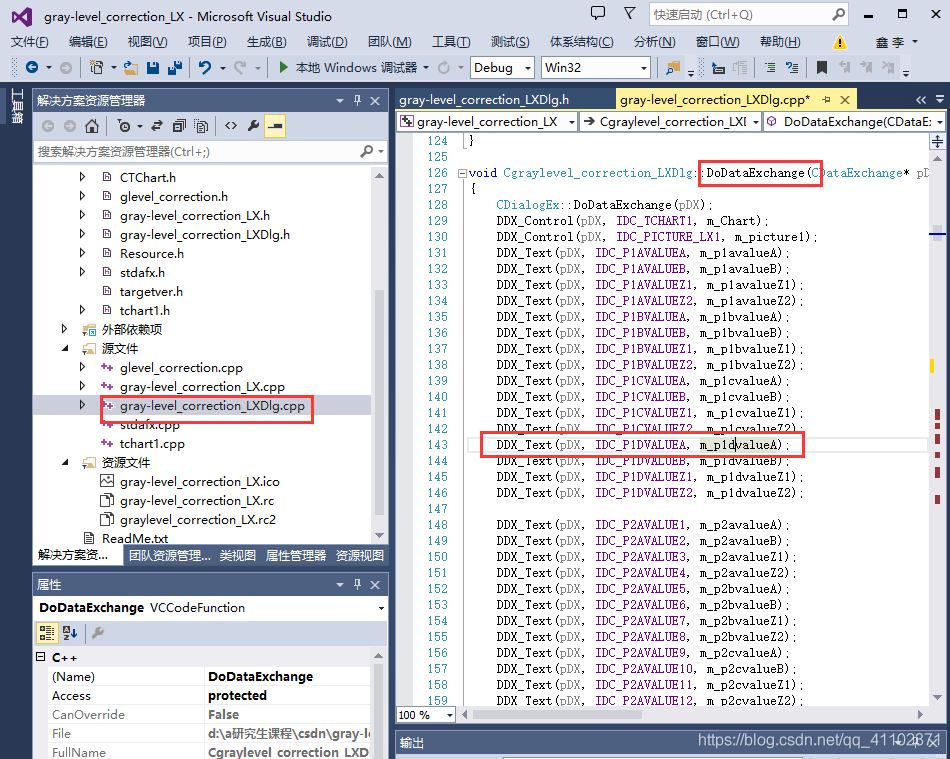Select gray-level_correction_LX.rc resource file
950x759 pixels.
pos(197,501)
